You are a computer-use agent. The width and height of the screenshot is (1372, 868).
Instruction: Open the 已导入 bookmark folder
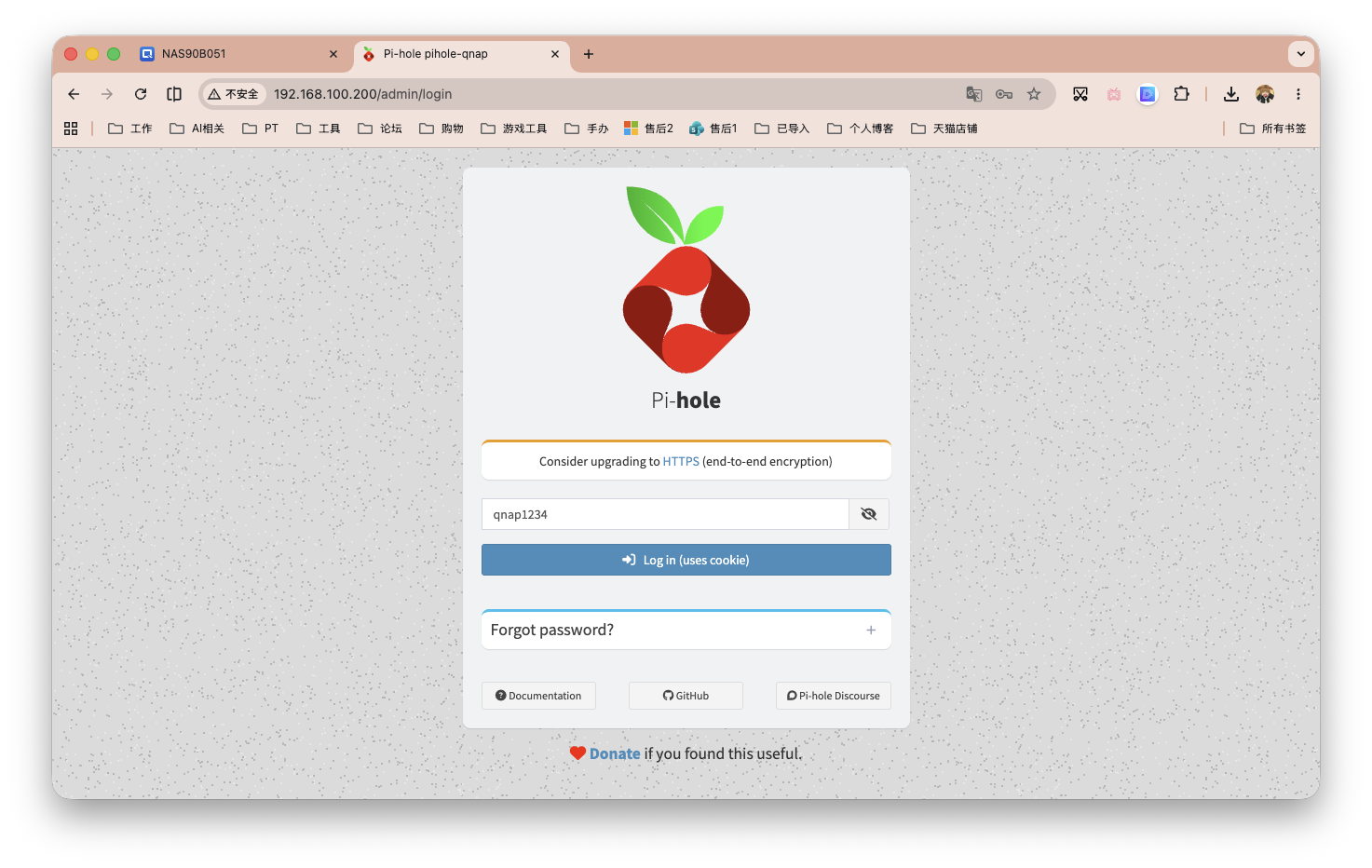tap(782, 129)
